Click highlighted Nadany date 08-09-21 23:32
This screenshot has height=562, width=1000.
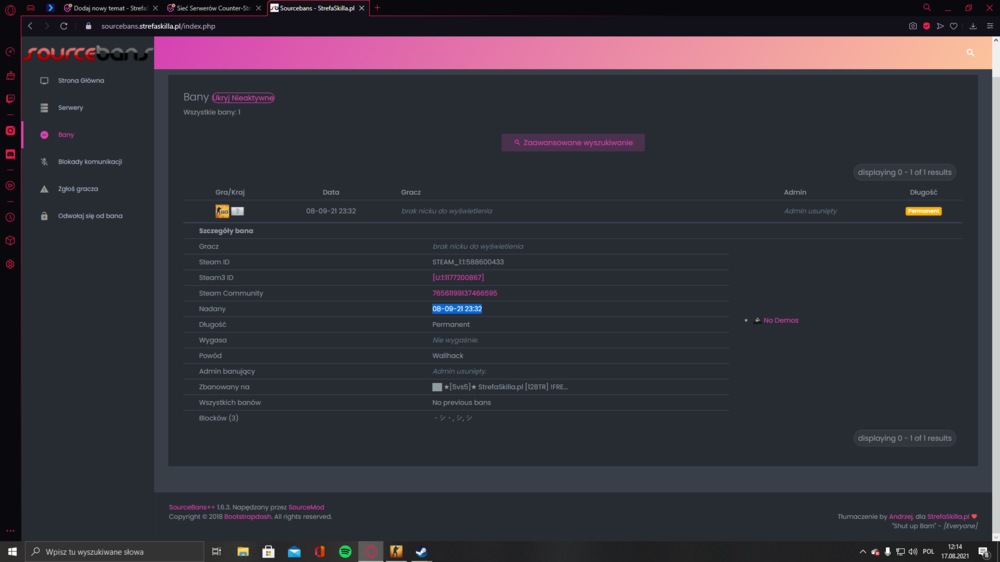(457, 309)
